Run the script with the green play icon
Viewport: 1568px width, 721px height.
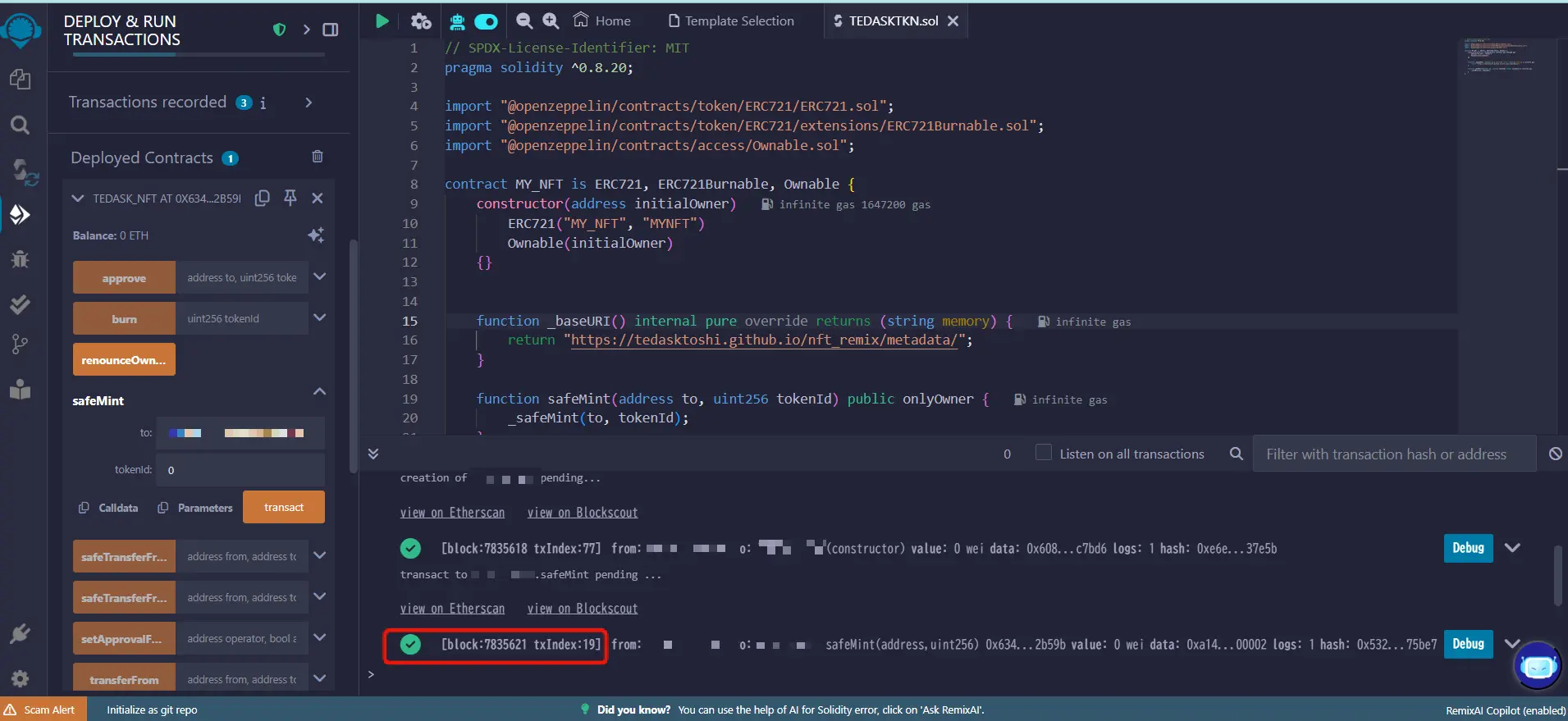tap(382, 21)
